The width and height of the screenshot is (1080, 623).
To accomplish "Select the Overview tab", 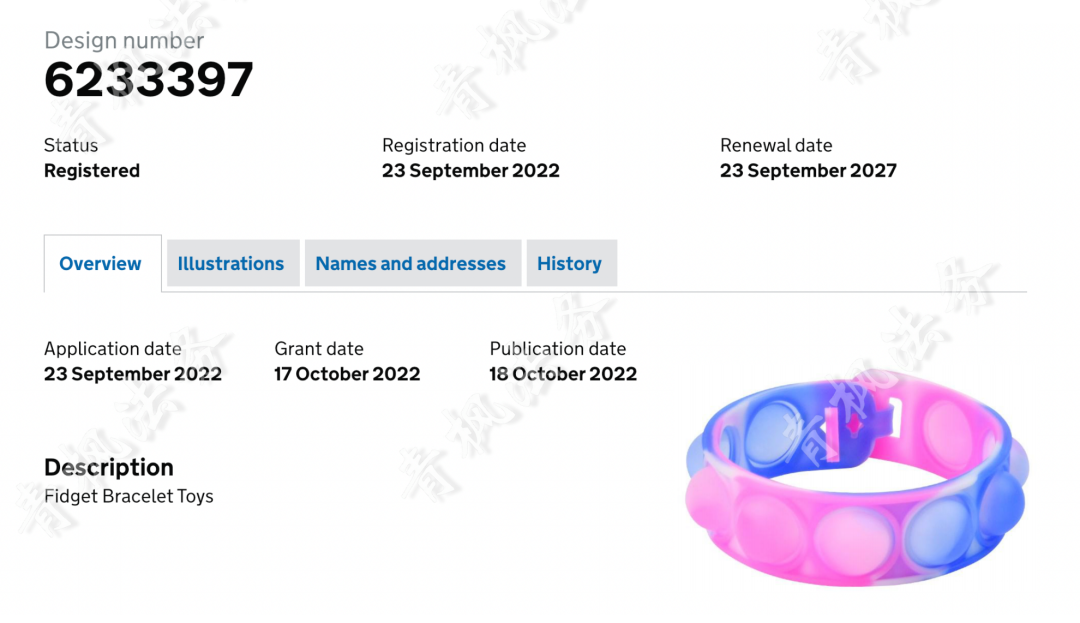I will [103, 264].
